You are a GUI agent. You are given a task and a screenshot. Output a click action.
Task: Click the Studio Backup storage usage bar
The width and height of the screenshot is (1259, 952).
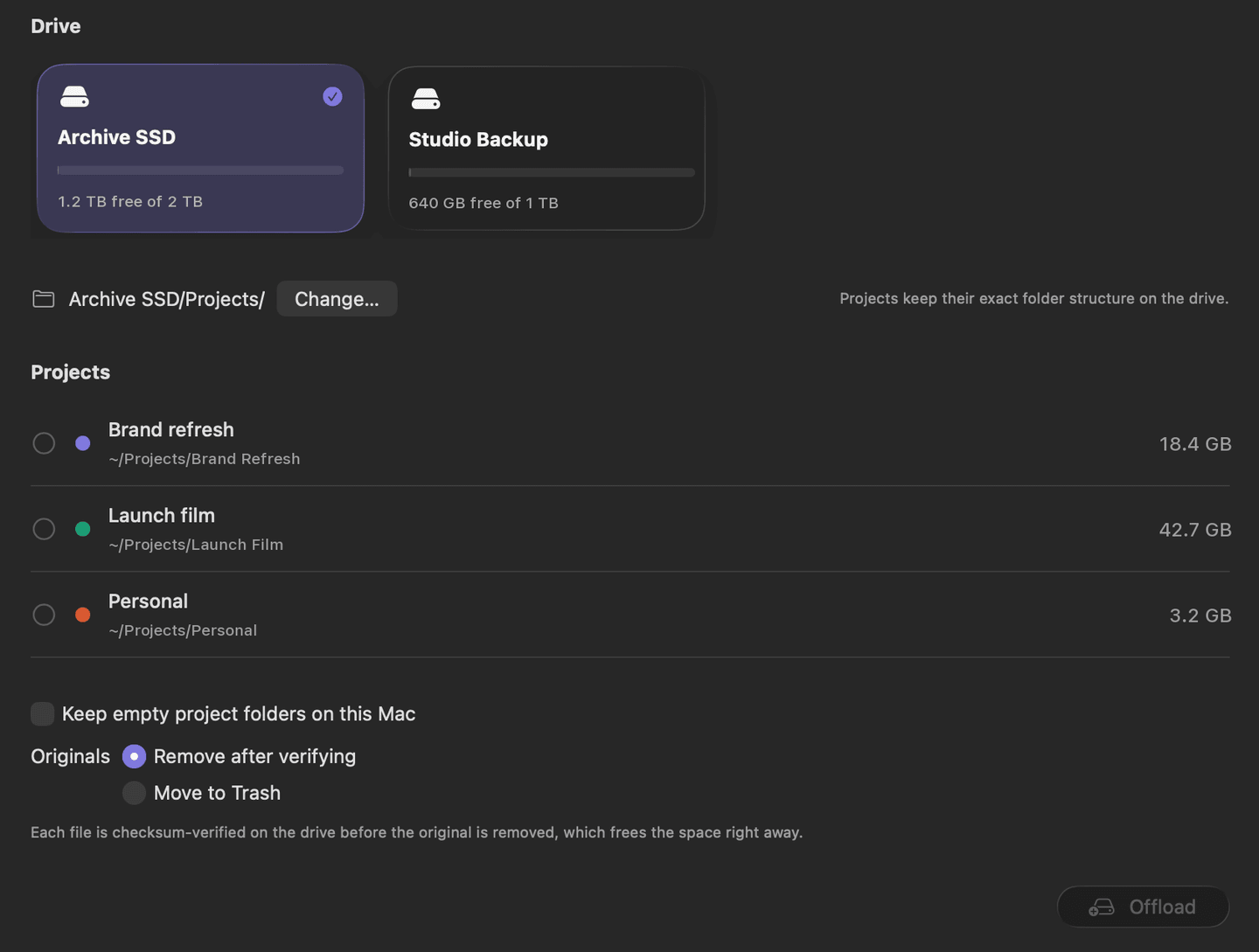552,172
